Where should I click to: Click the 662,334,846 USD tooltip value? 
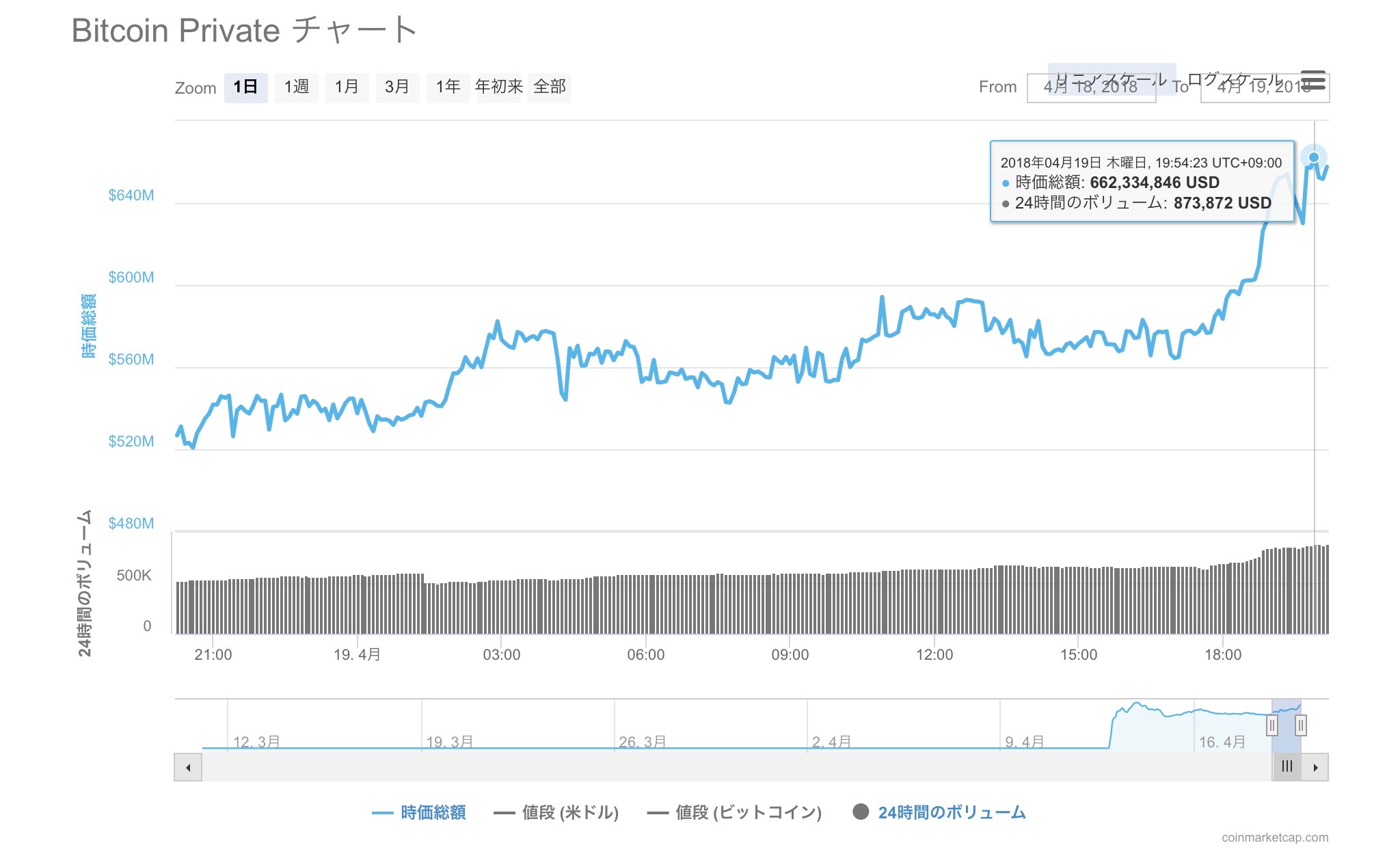tap(1155, 183)
